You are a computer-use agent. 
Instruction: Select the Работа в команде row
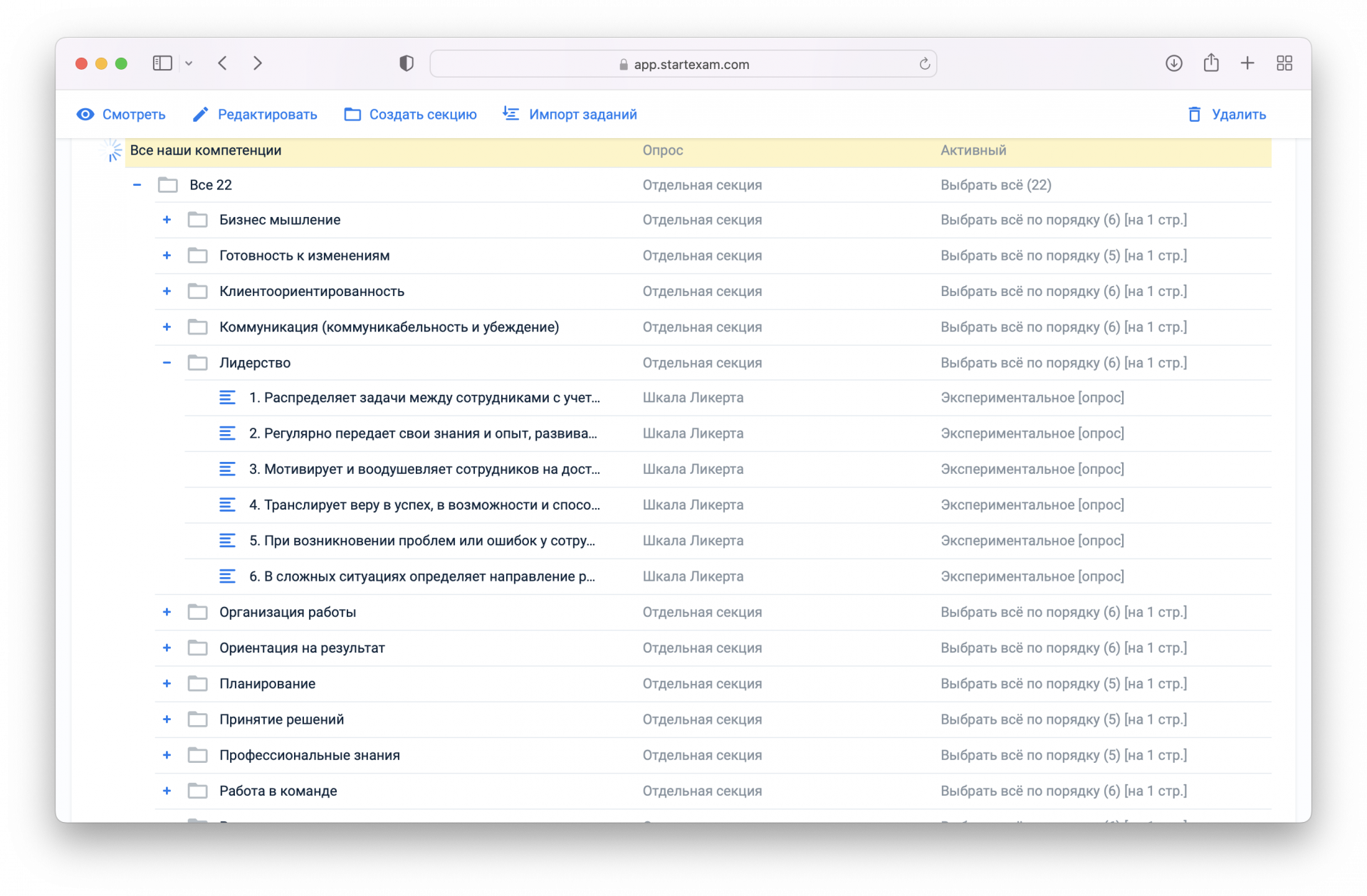pos(278,791)
